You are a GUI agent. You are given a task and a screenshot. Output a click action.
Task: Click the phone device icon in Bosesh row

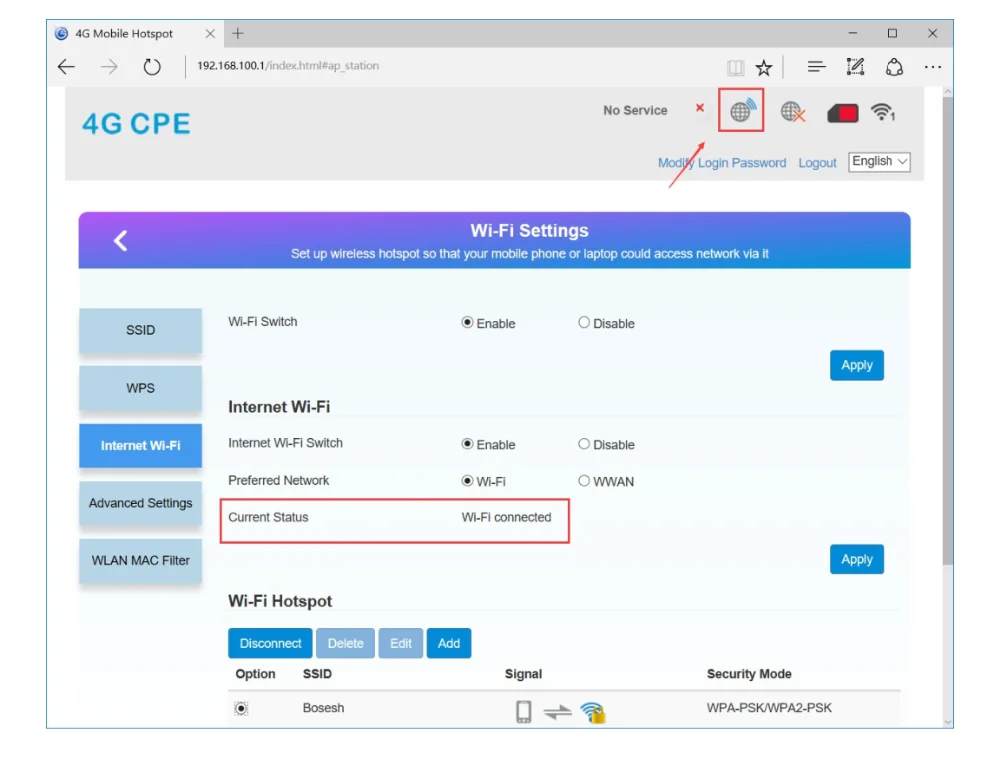tap(524, 711)
